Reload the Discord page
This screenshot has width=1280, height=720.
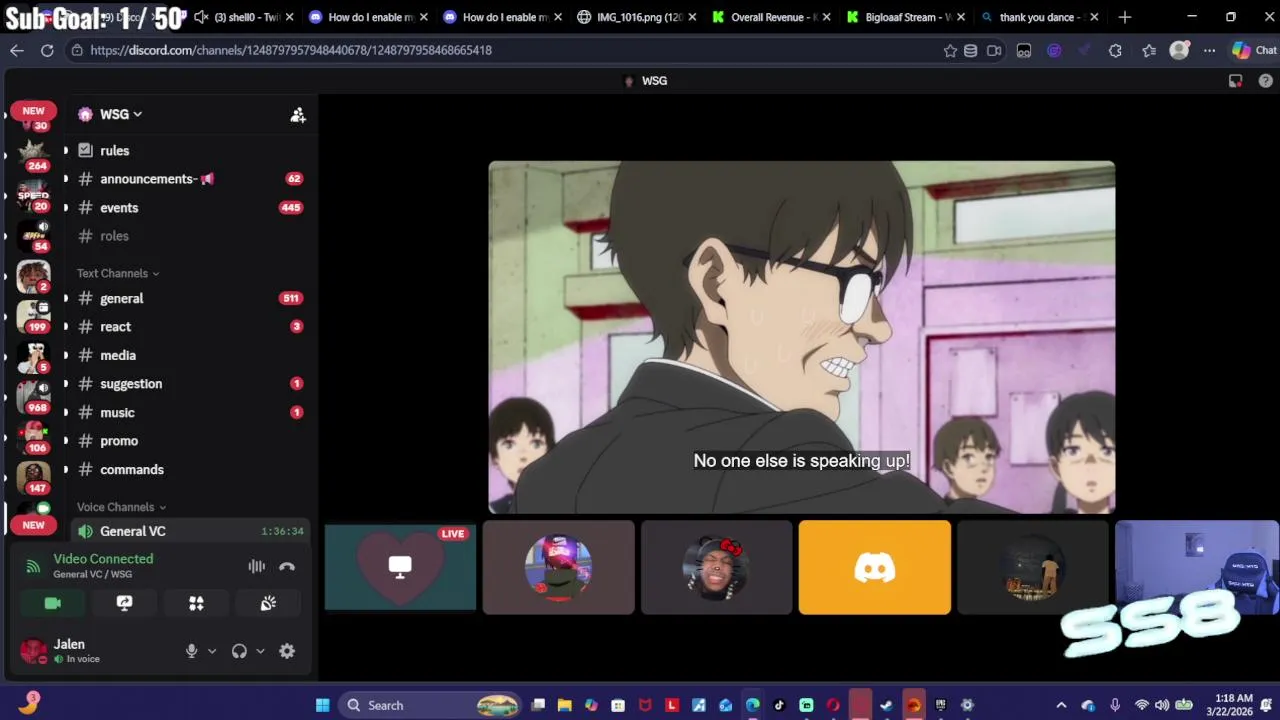pos(47,50)
